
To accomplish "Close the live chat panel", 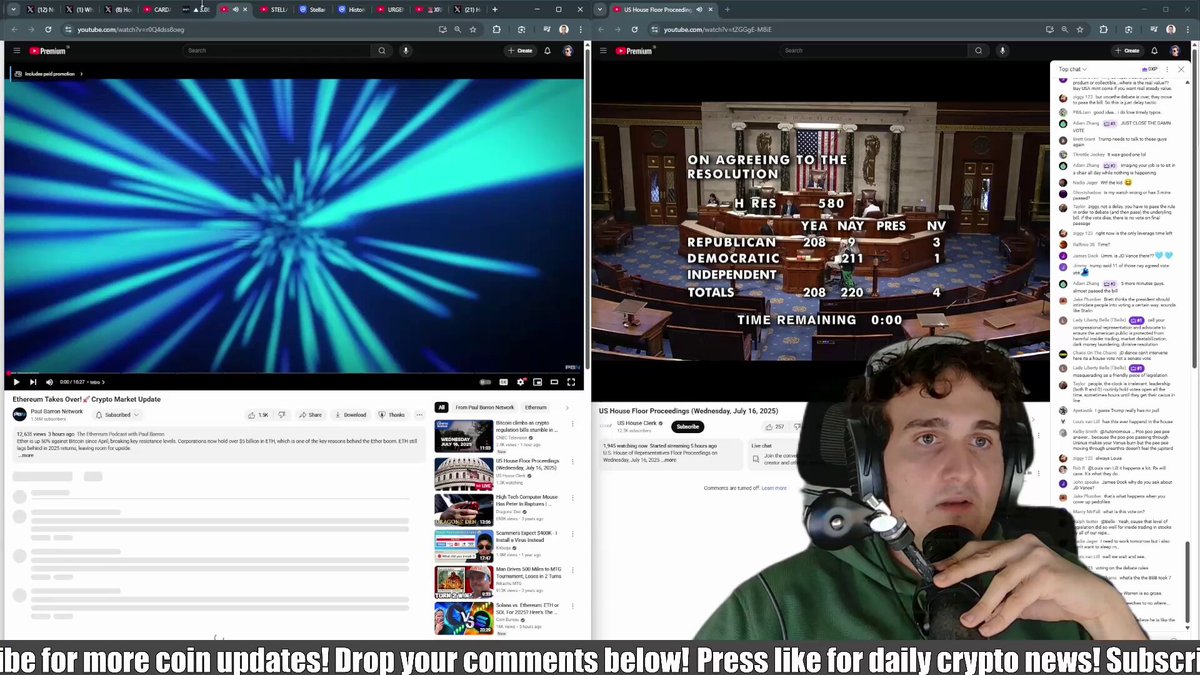I will (x=1181, y=69).
